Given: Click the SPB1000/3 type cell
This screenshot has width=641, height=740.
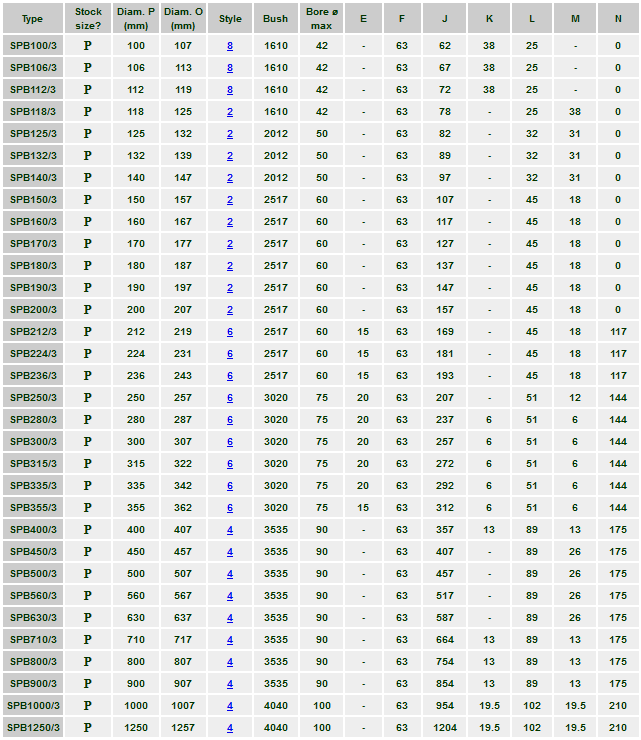Looking at the screenshot, I should point(33,706).
